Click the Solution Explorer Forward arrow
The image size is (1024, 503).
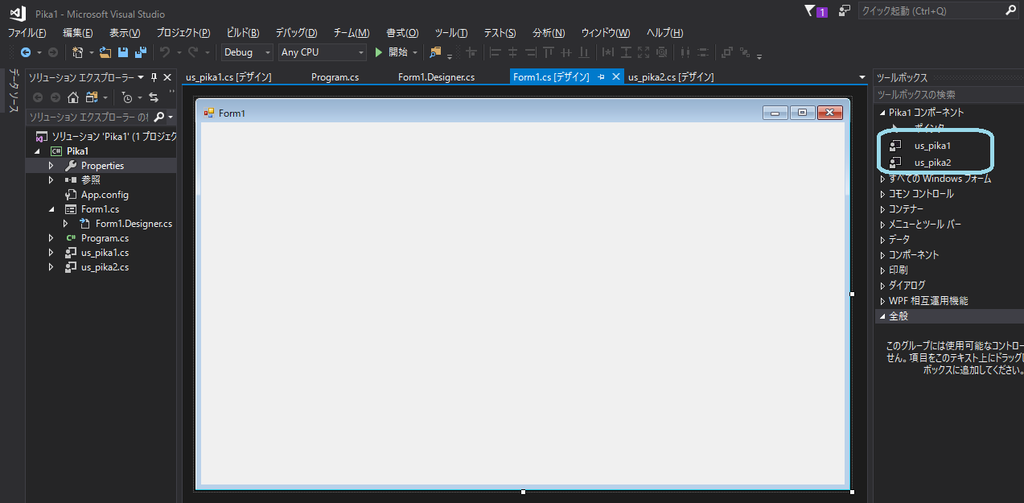point(55,97)
